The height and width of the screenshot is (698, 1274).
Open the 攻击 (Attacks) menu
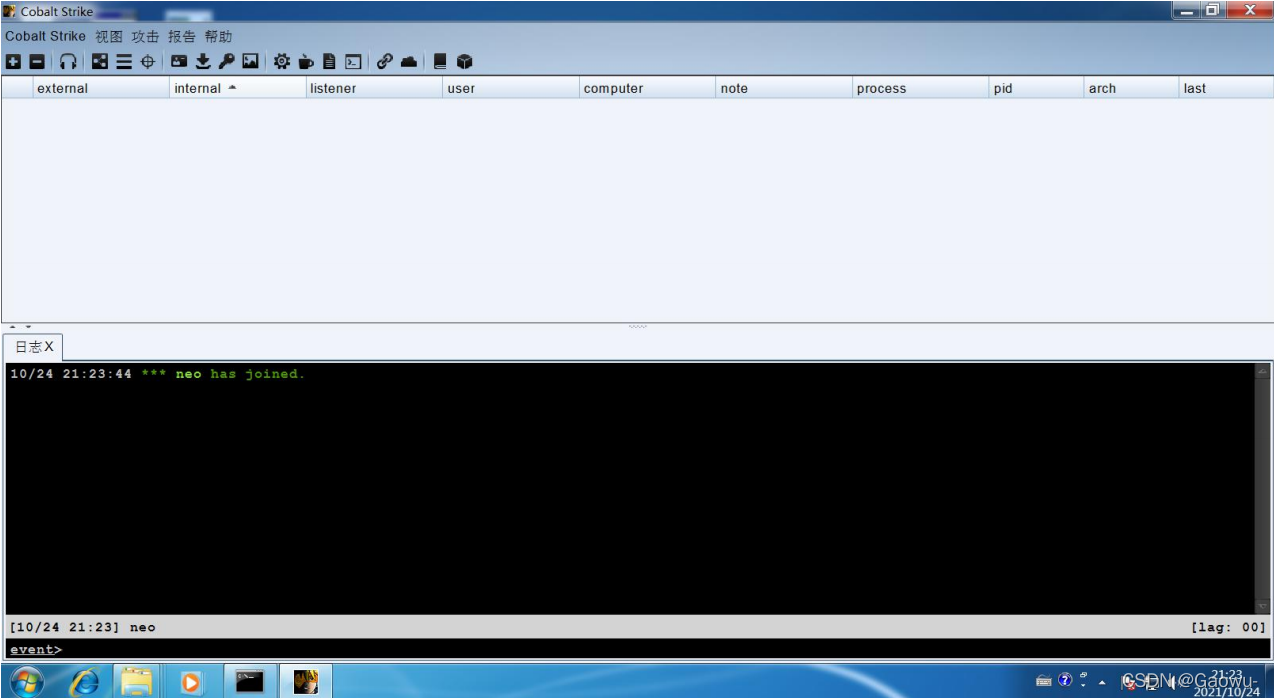(x=146, y=36)
